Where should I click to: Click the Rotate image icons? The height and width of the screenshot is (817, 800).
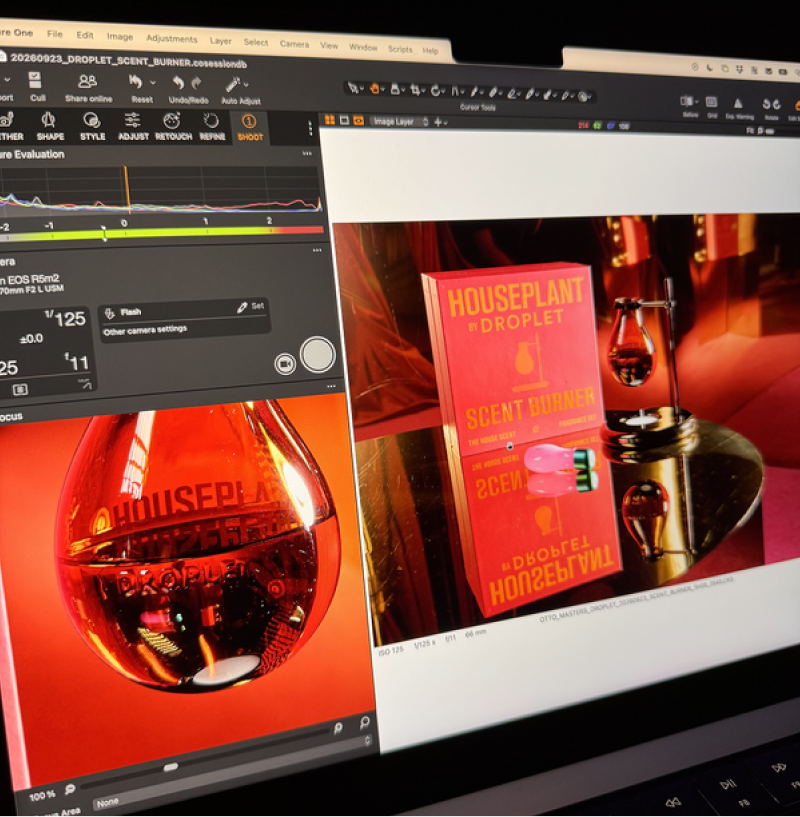(771, 104)
